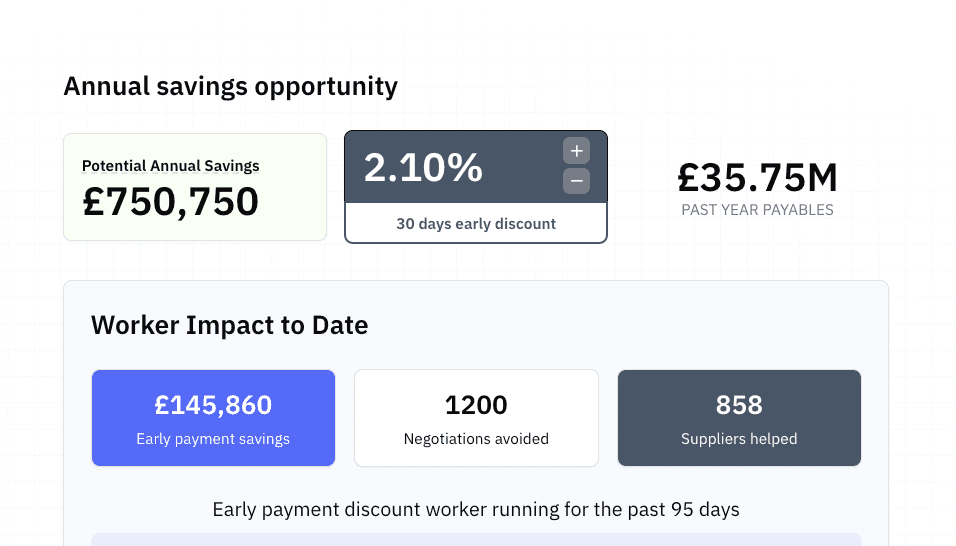Click the Potential Annual Savings label
Screen dimensions: 956x546
pyautogui.click(x=171, y=166)
